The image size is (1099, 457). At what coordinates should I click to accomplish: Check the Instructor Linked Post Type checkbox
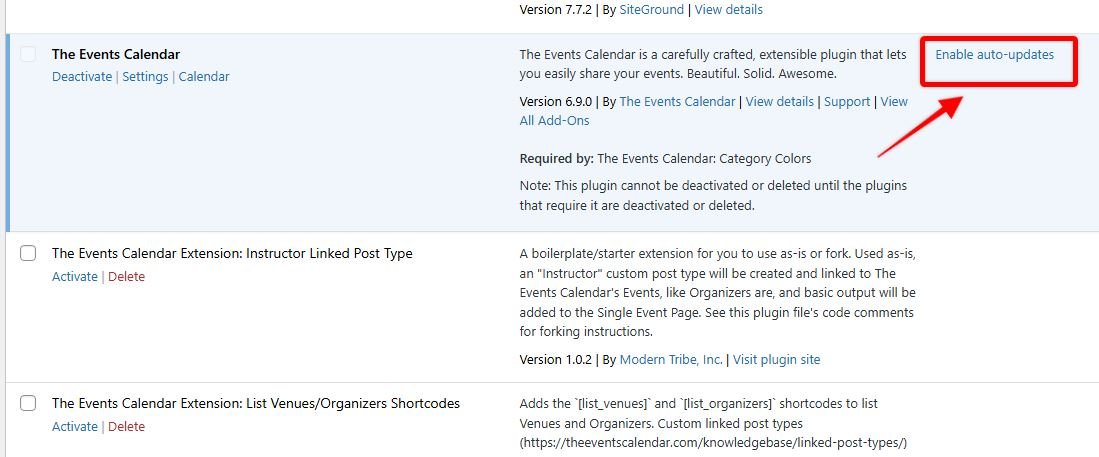pos(28,253)
